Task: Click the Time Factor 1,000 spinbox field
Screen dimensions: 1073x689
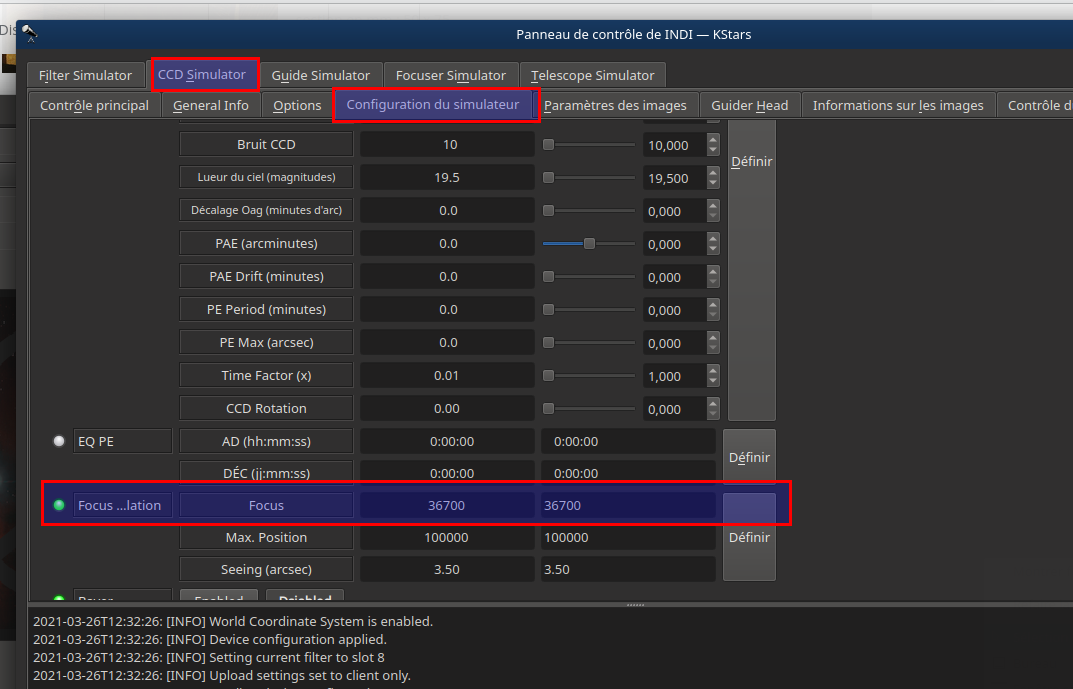Action: [675, 376]
